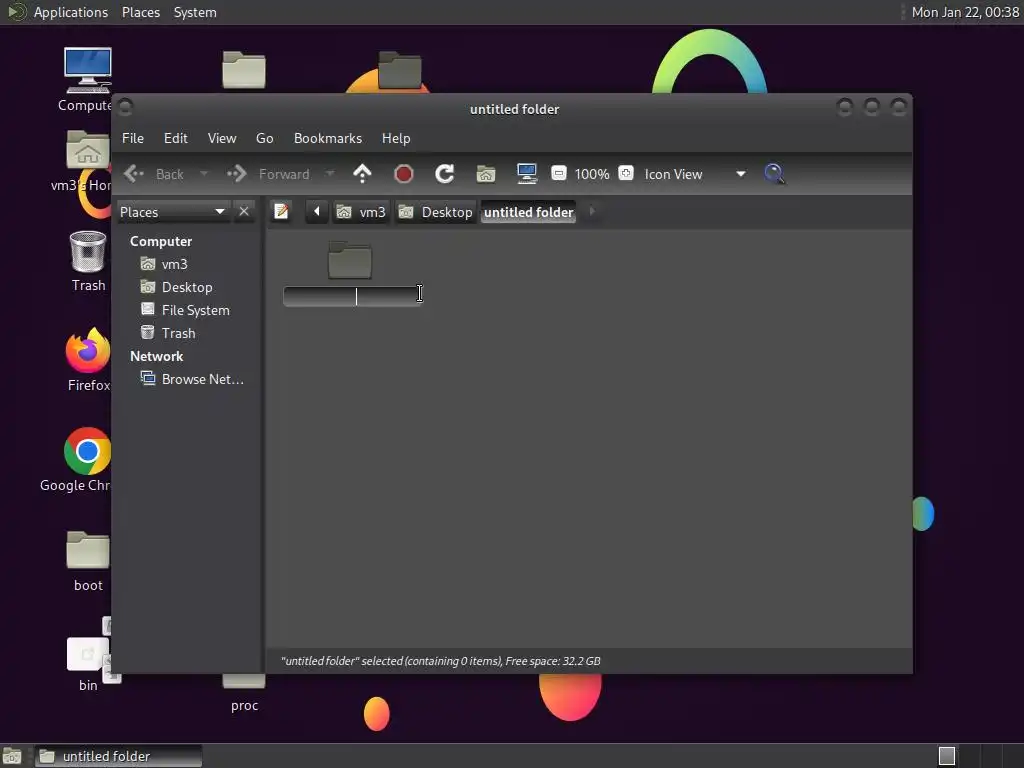The width and height of the screenshot is (1024, 768).
Task: Select Browse Network in the sidebar
Action: 202,379
